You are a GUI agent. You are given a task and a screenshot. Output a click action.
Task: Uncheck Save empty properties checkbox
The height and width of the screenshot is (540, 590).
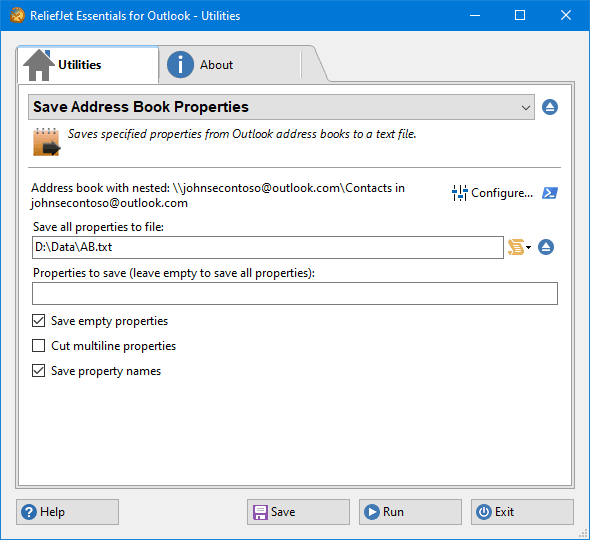(x=38, y=321)
